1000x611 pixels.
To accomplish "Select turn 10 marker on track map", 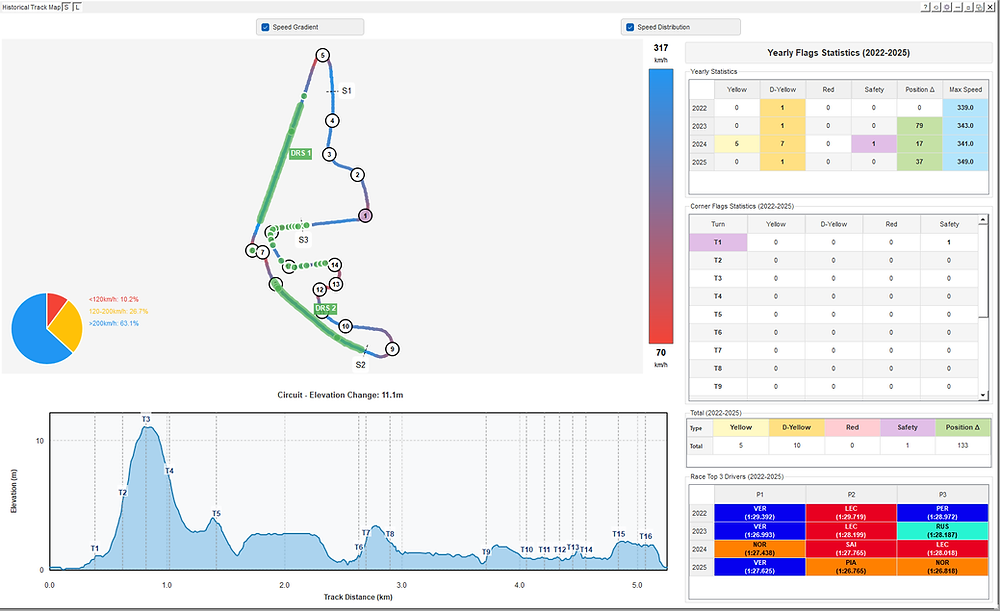I will coord(345,327).
